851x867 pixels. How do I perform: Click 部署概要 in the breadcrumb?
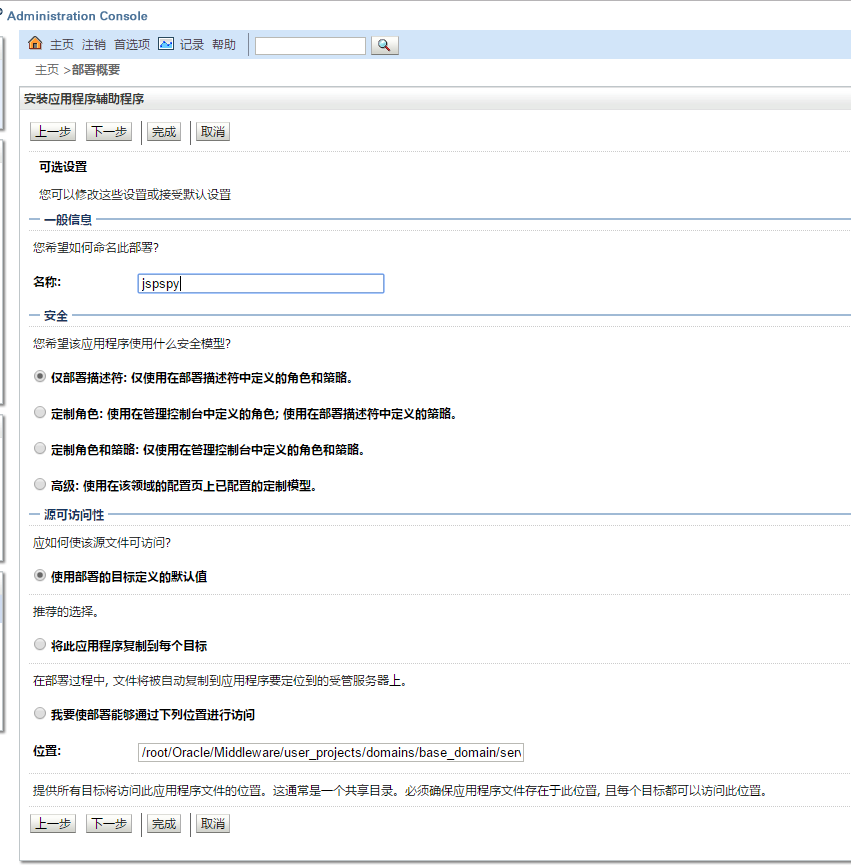96,70
